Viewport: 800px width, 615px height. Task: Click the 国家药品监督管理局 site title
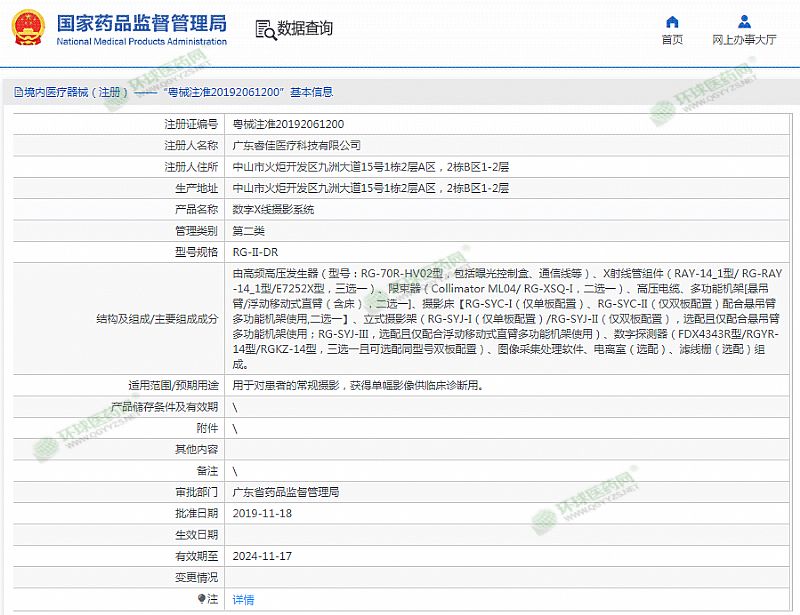[x=140, y=22]
